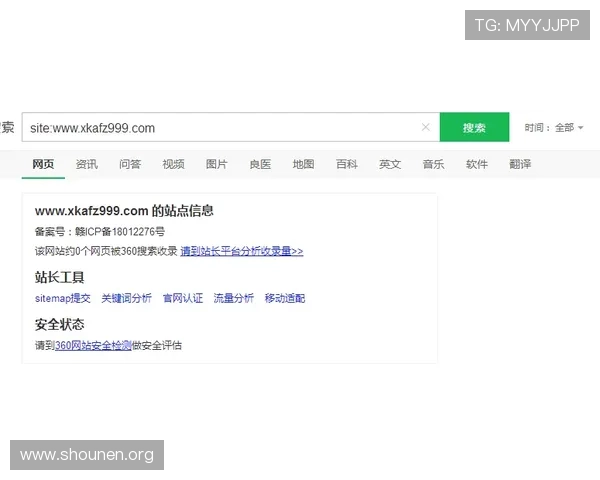
Task: Click the 安全状态 heading
Action: coord(59,325)
